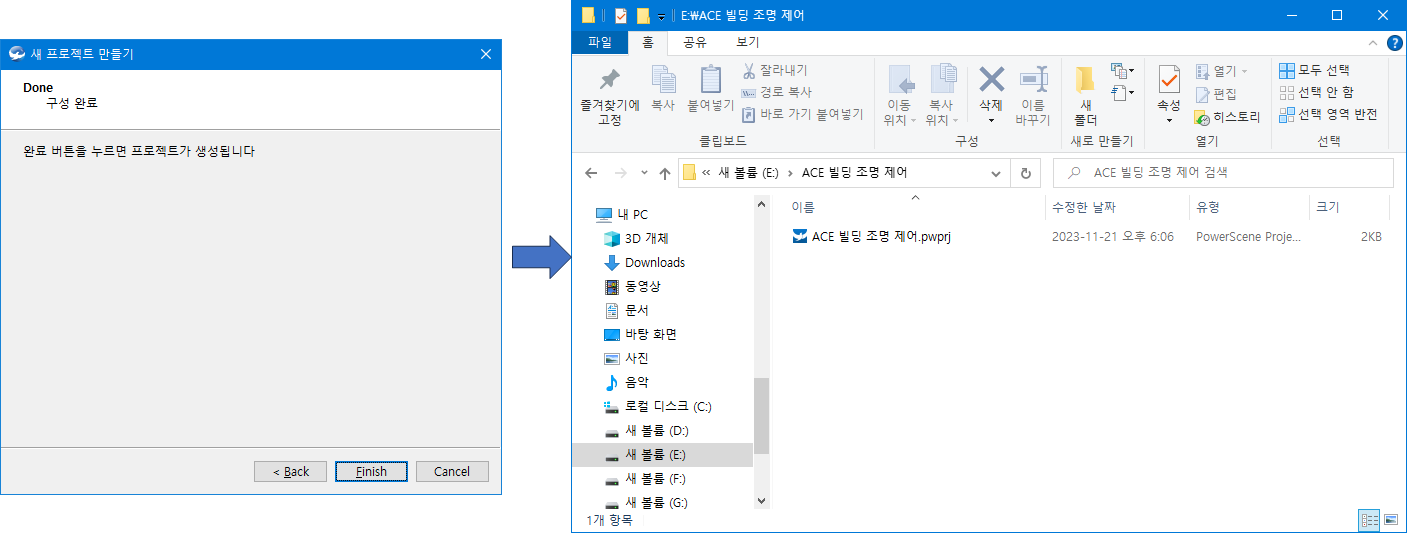Click 히스토리 in the ribbon
This screenshot has width=1407, height=533.
click(1227, 117)
